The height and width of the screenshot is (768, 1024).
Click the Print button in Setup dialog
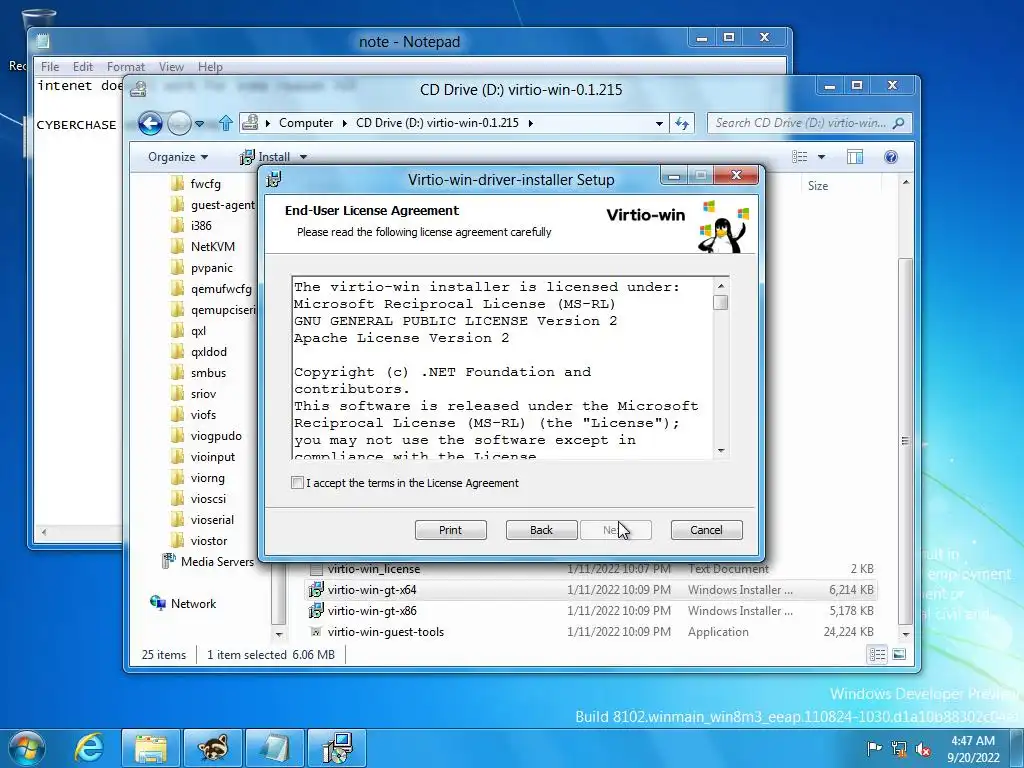(451, 530)
